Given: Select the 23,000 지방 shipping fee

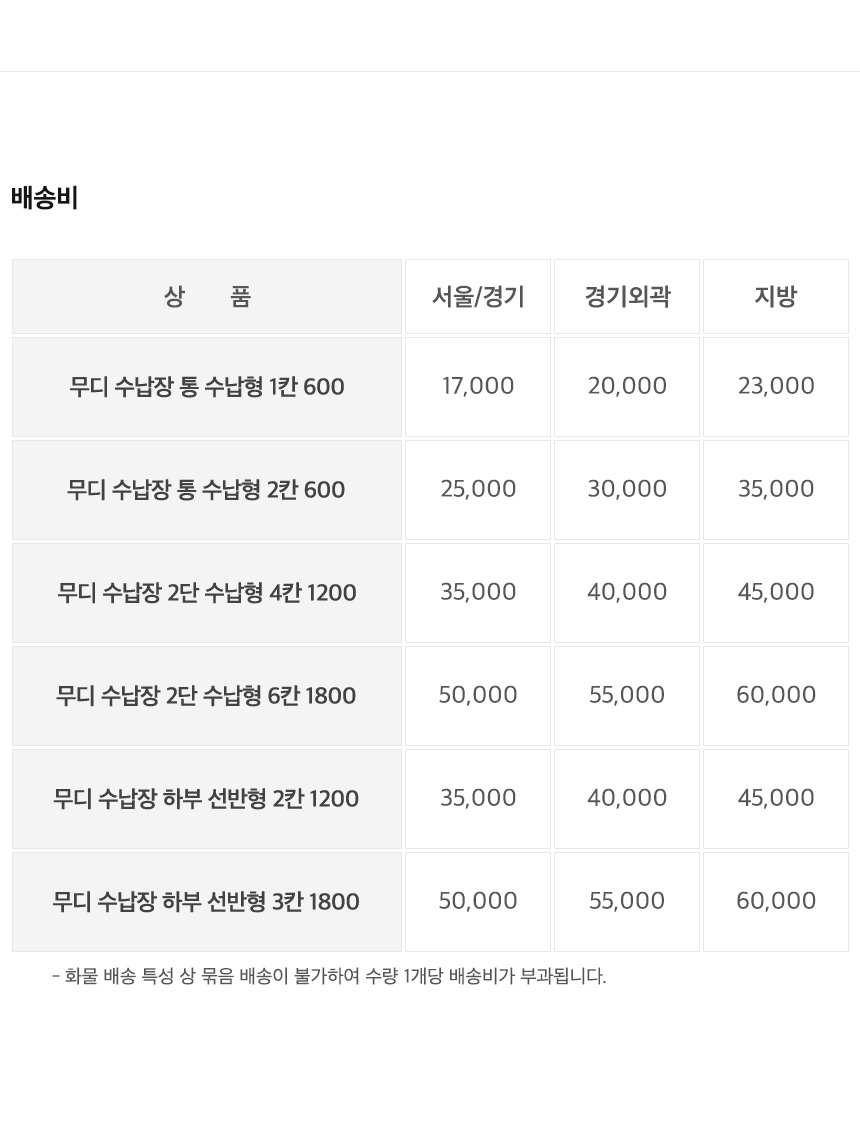Looking at the screenshot, I should [x=776, y=386].
